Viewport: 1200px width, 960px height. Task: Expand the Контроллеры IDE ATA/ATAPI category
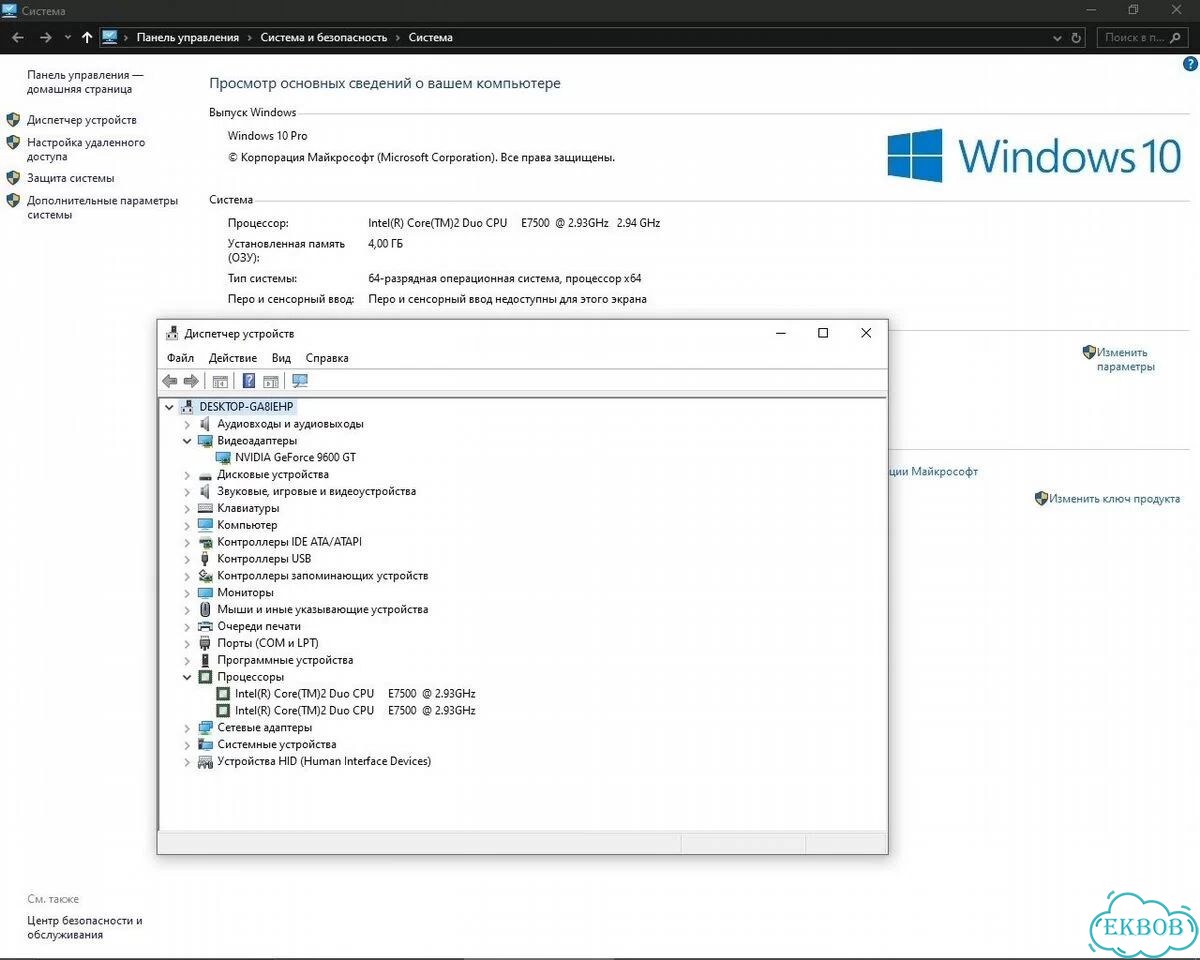187,542
